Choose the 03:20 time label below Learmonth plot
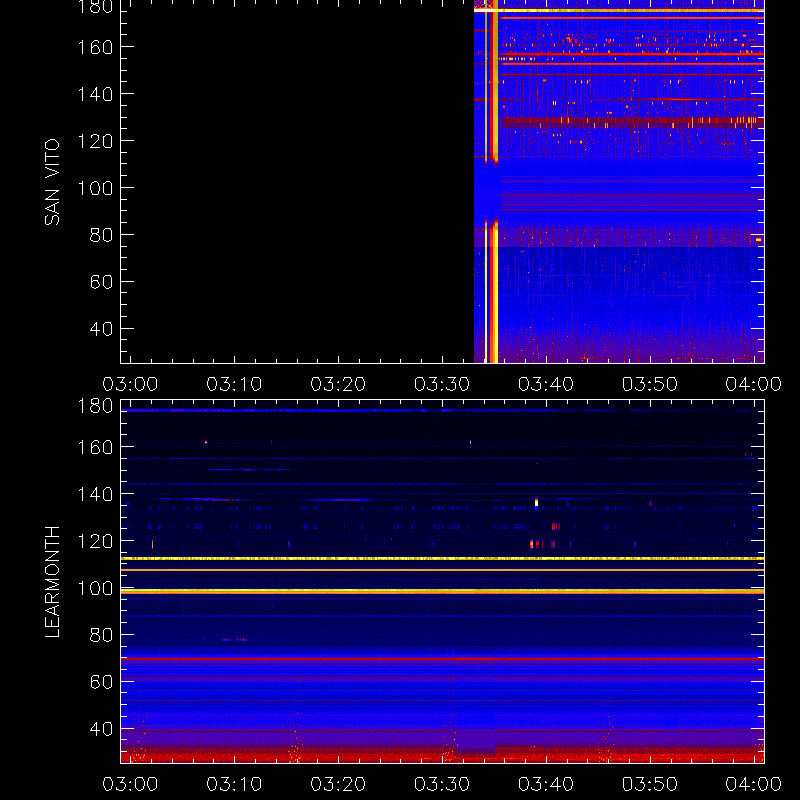 [x=338, y=784]
